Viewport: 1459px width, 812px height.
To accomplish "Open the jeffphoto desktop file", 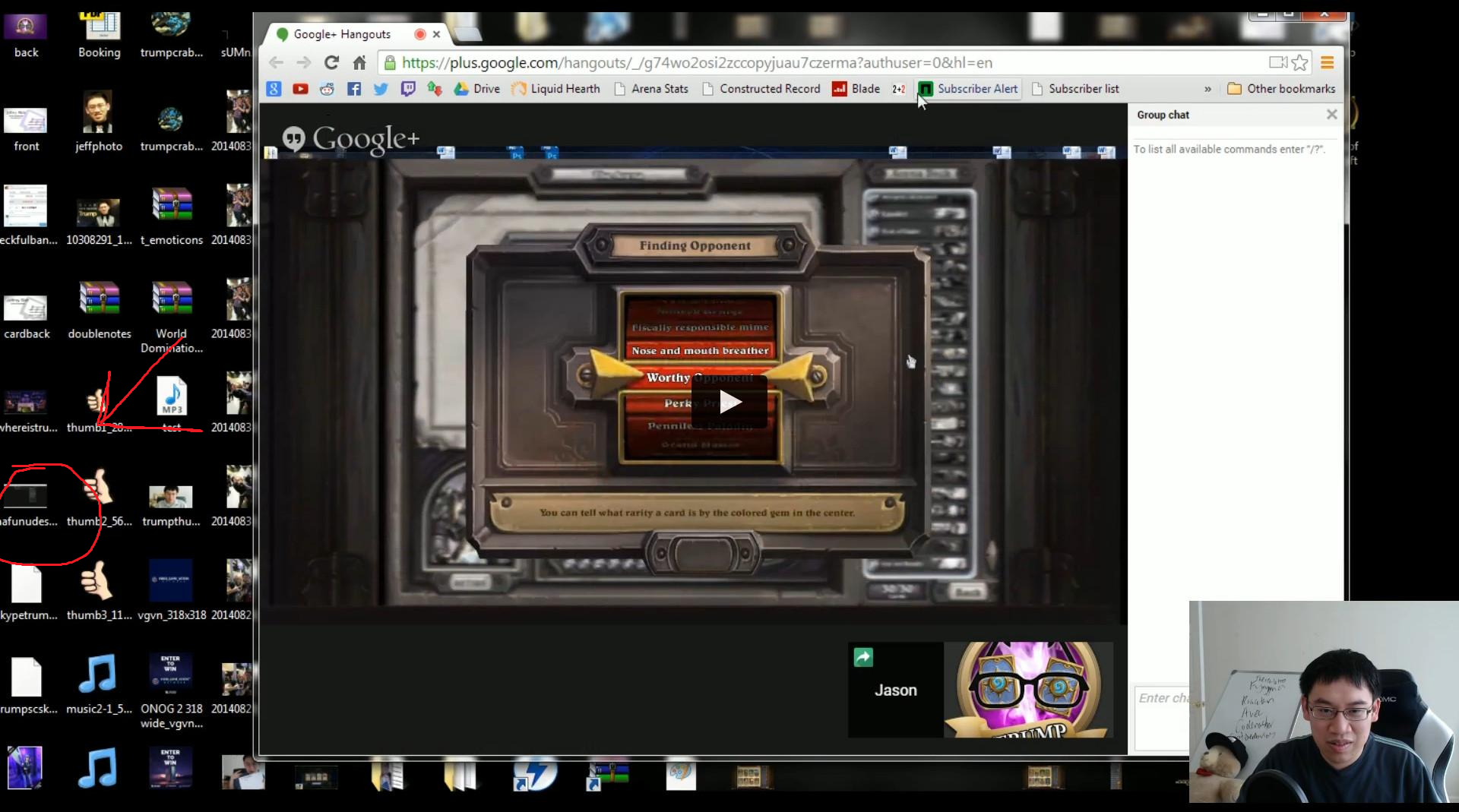I will pyautogui.click(x=98, y=122).
